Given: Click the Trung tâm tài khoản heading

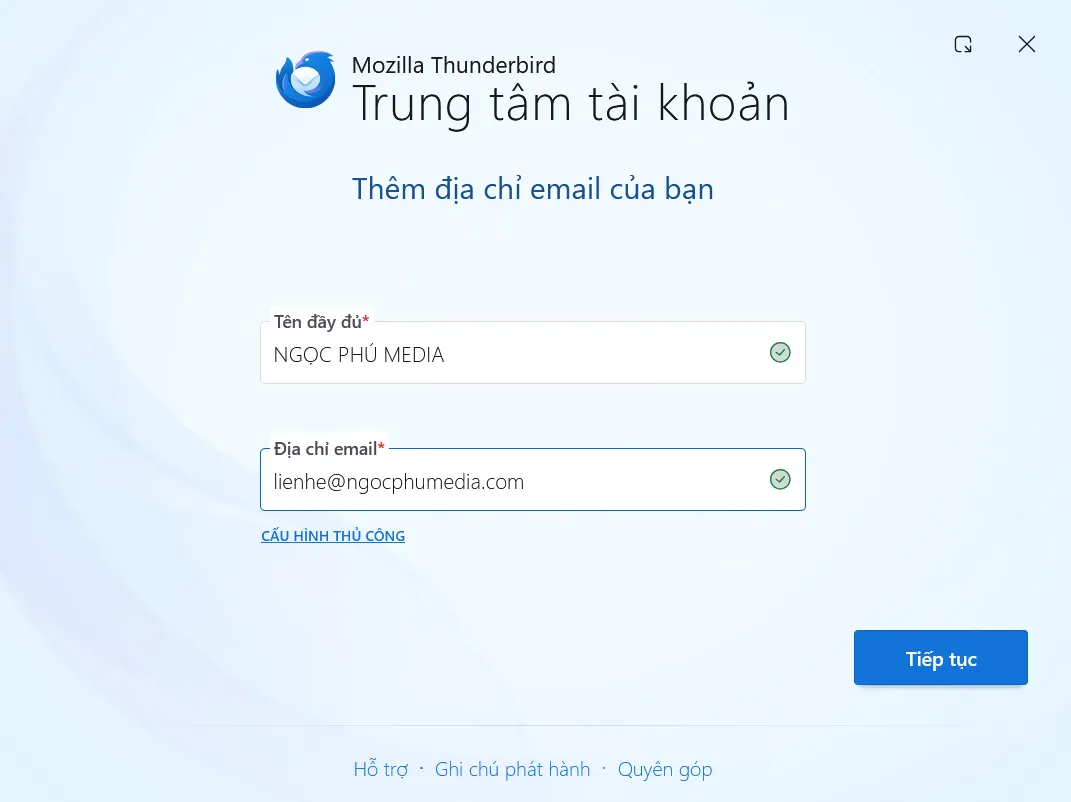Looking at the screenshot, I should pos(570,104).
